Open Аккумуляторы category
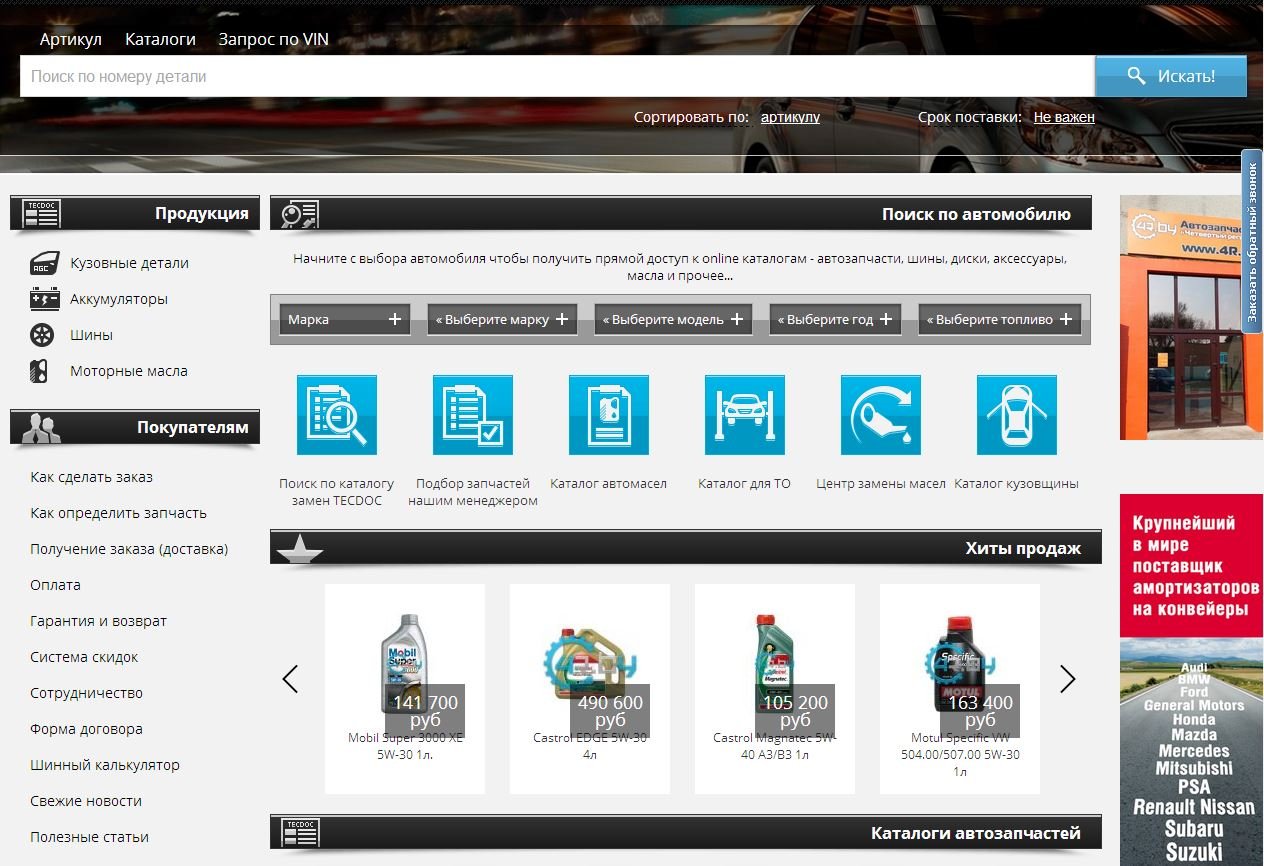The image size is (1264, 866). click(x=119, y=299)
